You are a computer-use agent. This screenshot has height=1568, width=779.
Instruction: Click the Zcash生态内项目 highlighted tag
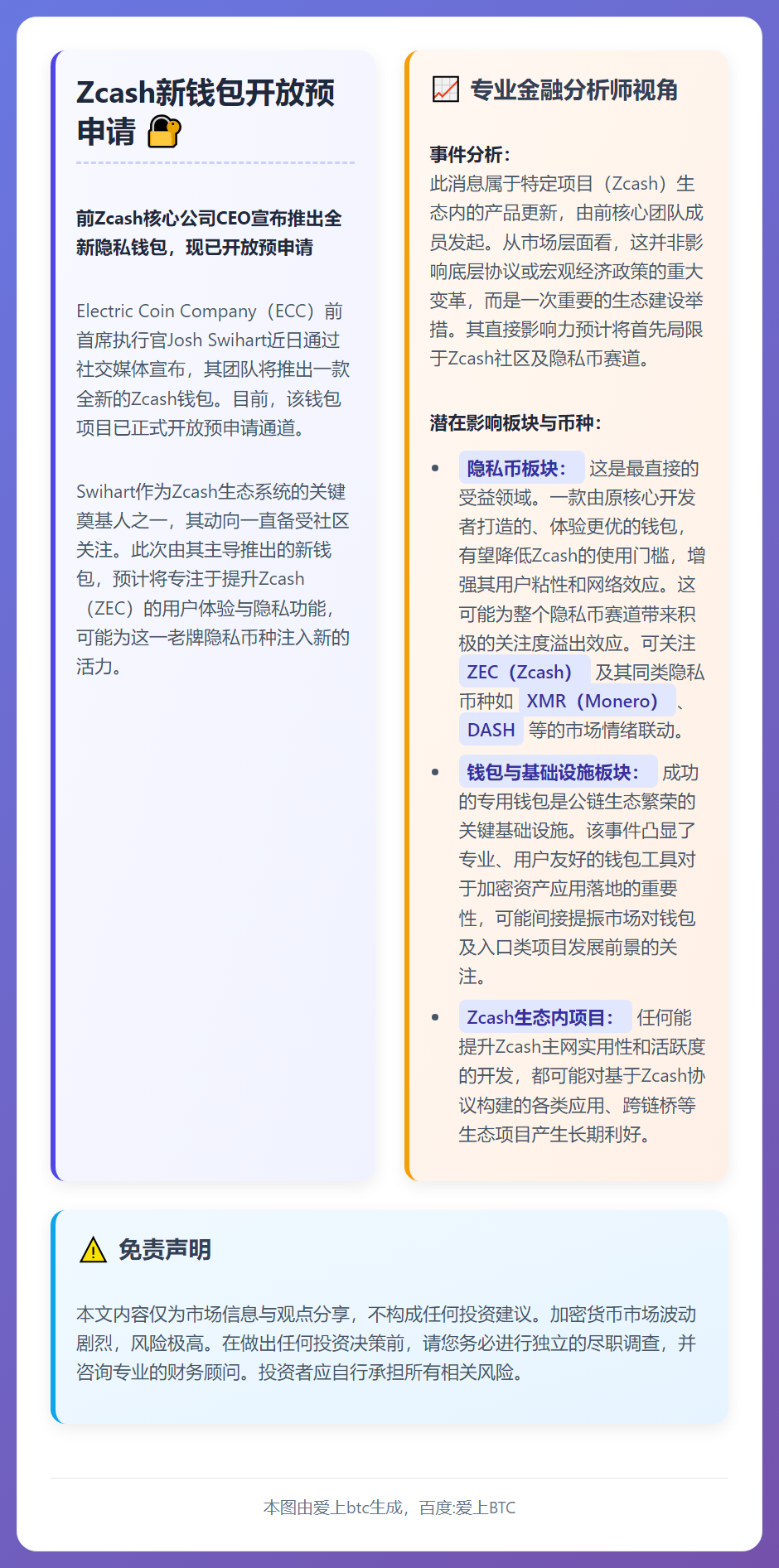[544, 1017]
